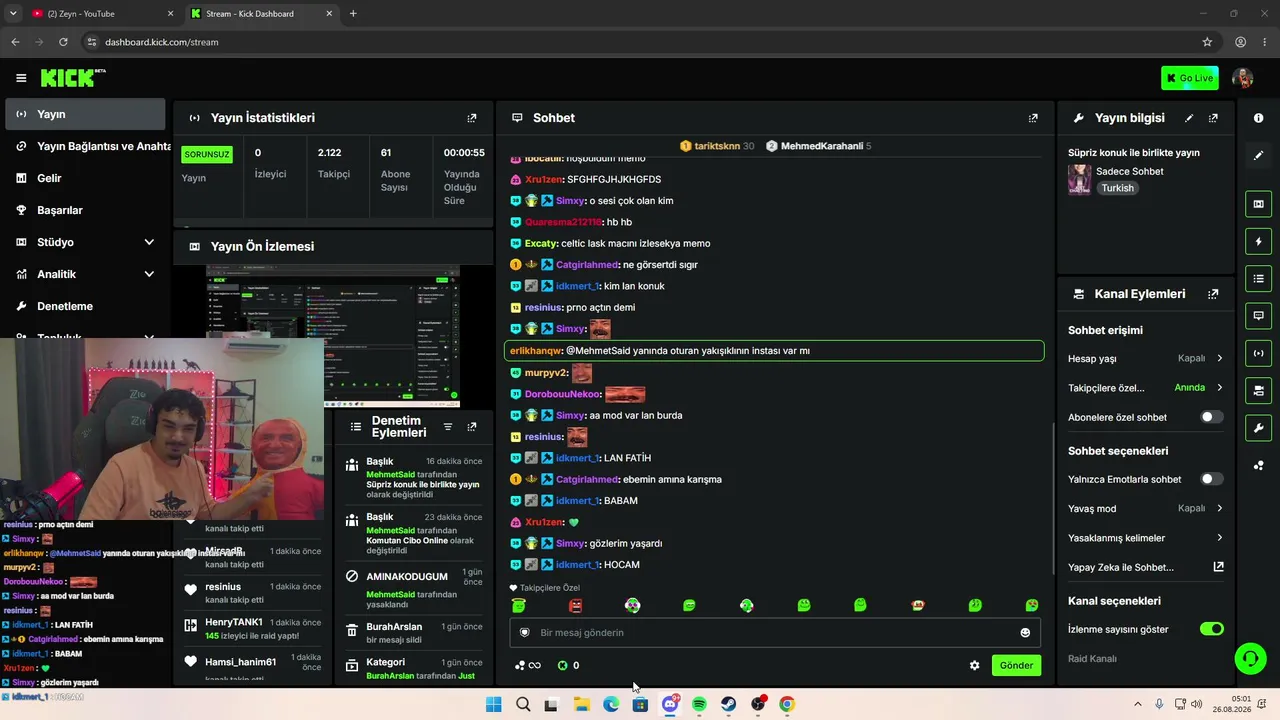Image resolution: width=1280 pixels, height=720 pixels.
Task: Toggle Abonelere özel sohbet switch
Action: [1211, 417]
